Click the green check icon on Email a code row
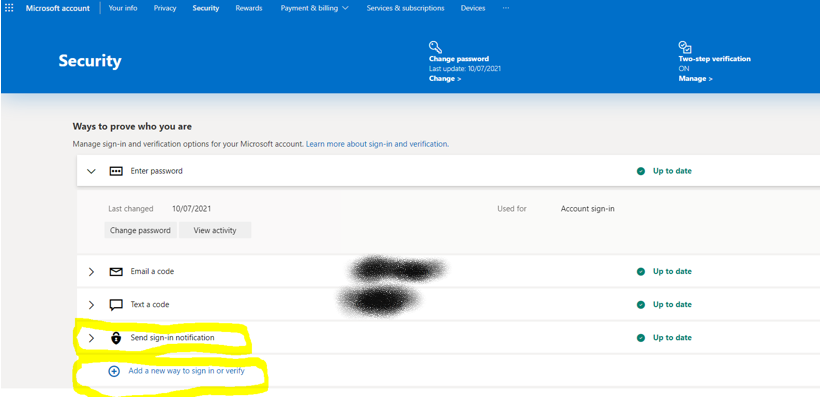821x397 pixels. point(641,272)
